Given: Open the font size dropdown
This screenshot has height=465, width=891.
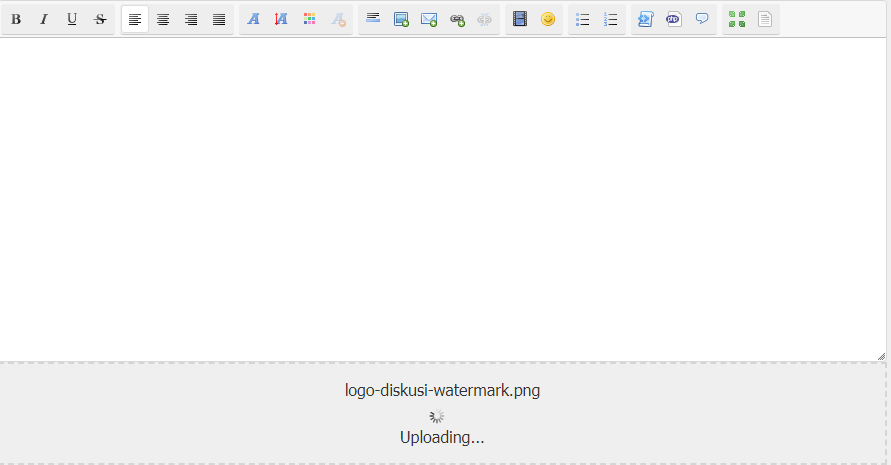Looking at the screenshot, I should [281, 19].
